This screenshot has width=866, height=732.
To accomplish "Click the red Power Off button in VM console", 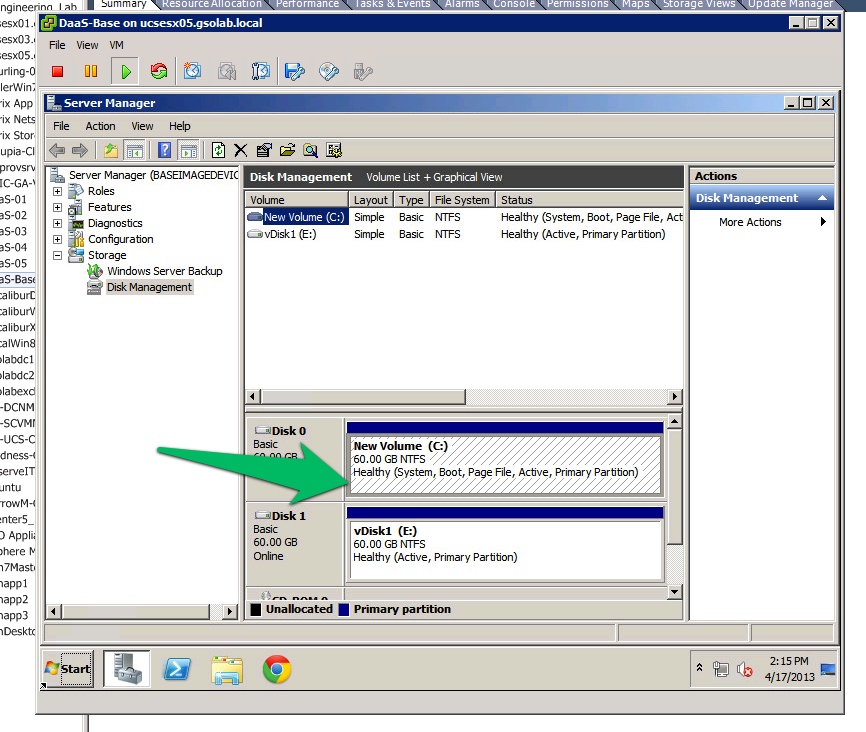I will pyautogui.click(x=57, y=71).
